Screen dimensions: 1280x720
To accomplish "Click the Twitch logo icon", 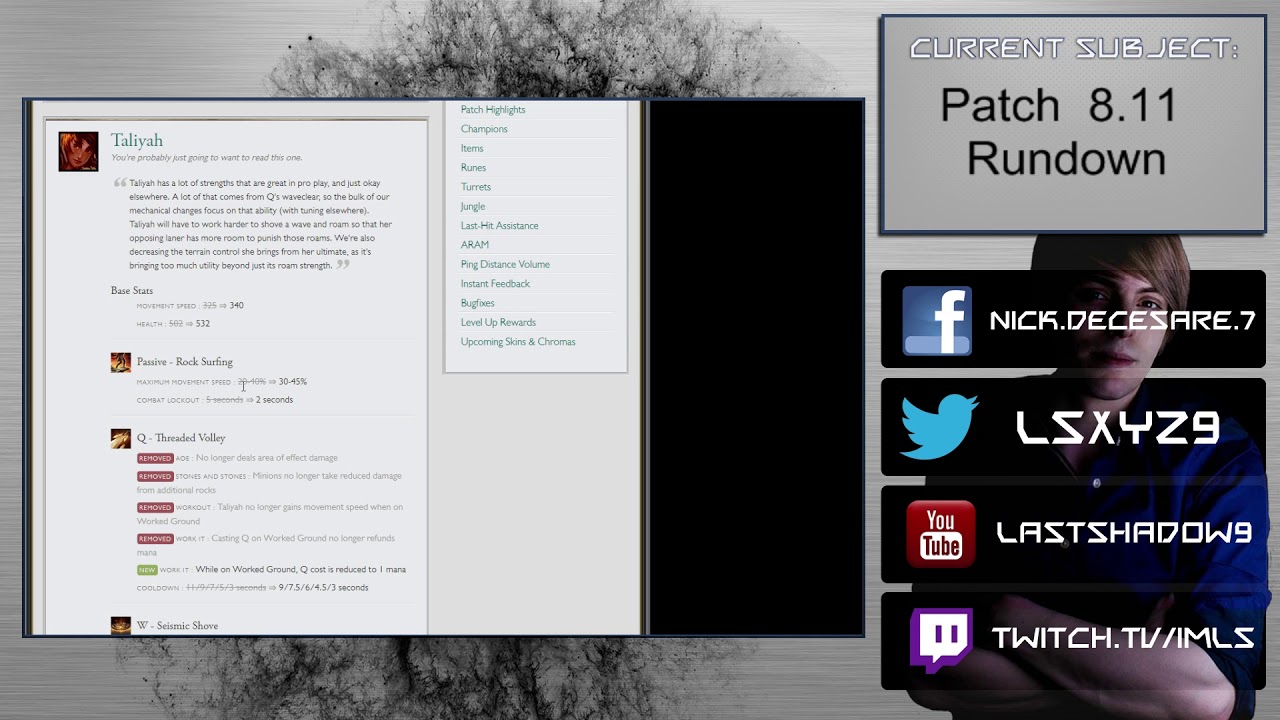I will tap(940, 640).
